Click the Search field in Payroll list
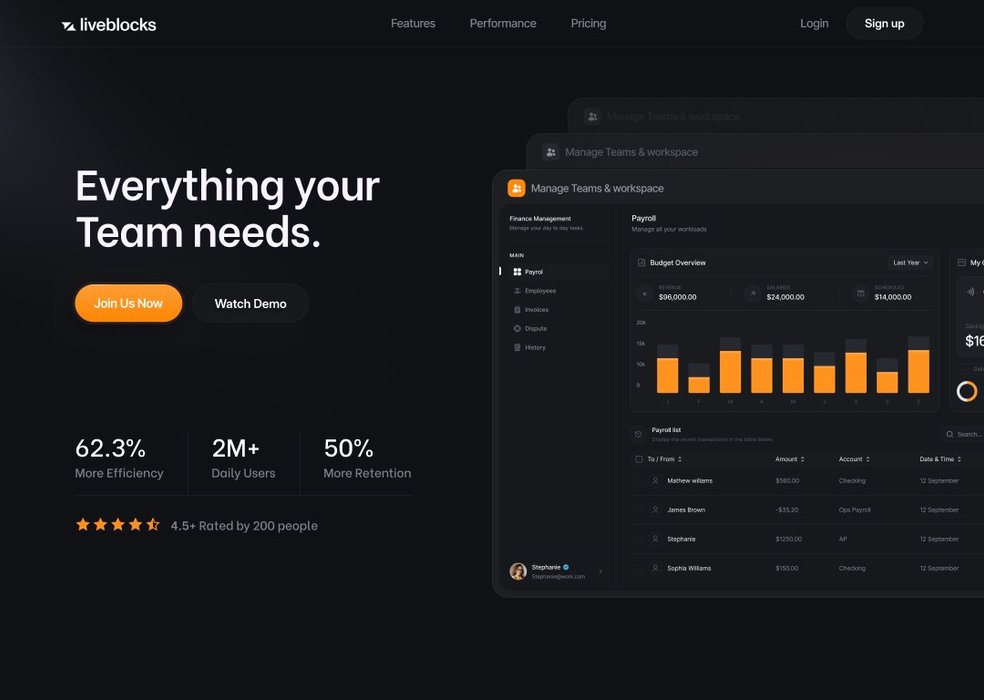 964,435
